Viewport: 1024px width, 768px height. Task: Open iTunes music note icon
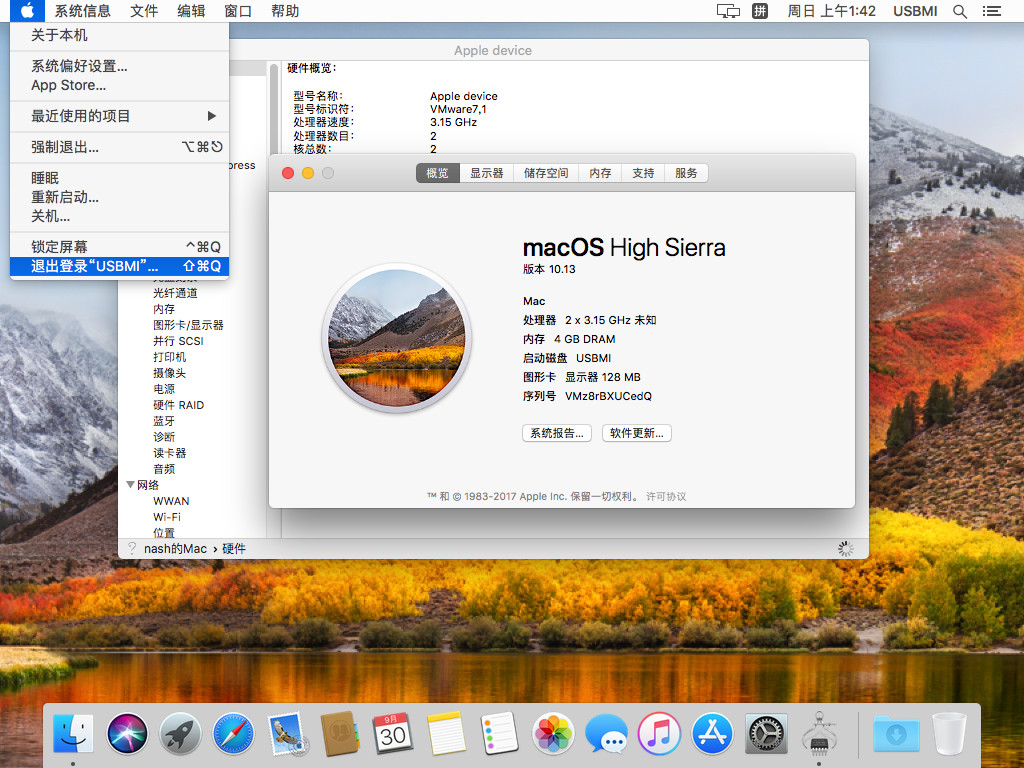coord(659,733)
